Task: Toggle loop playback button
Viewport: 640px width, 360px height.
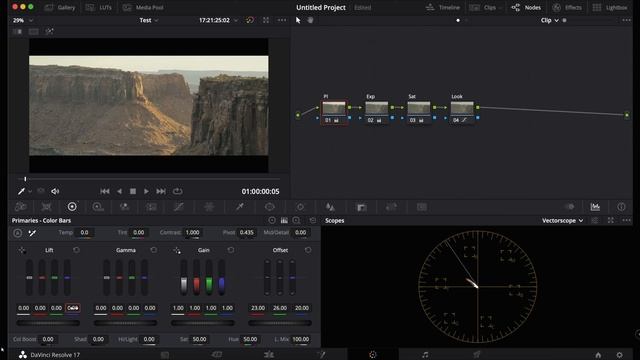Action: click(x=177, y=191)
